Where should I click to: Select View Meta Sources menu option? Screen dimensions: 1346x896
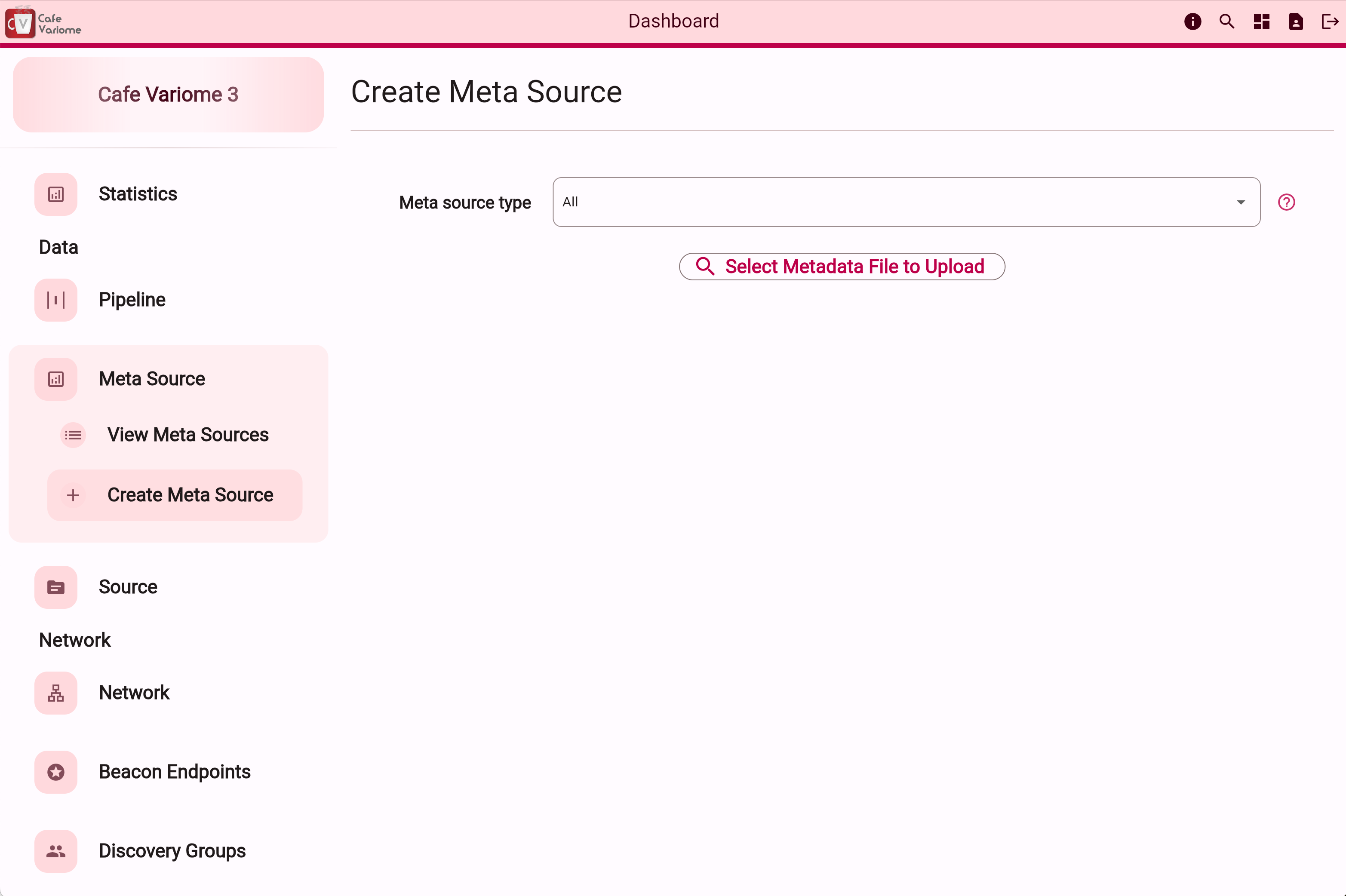[x=188, y=434]
